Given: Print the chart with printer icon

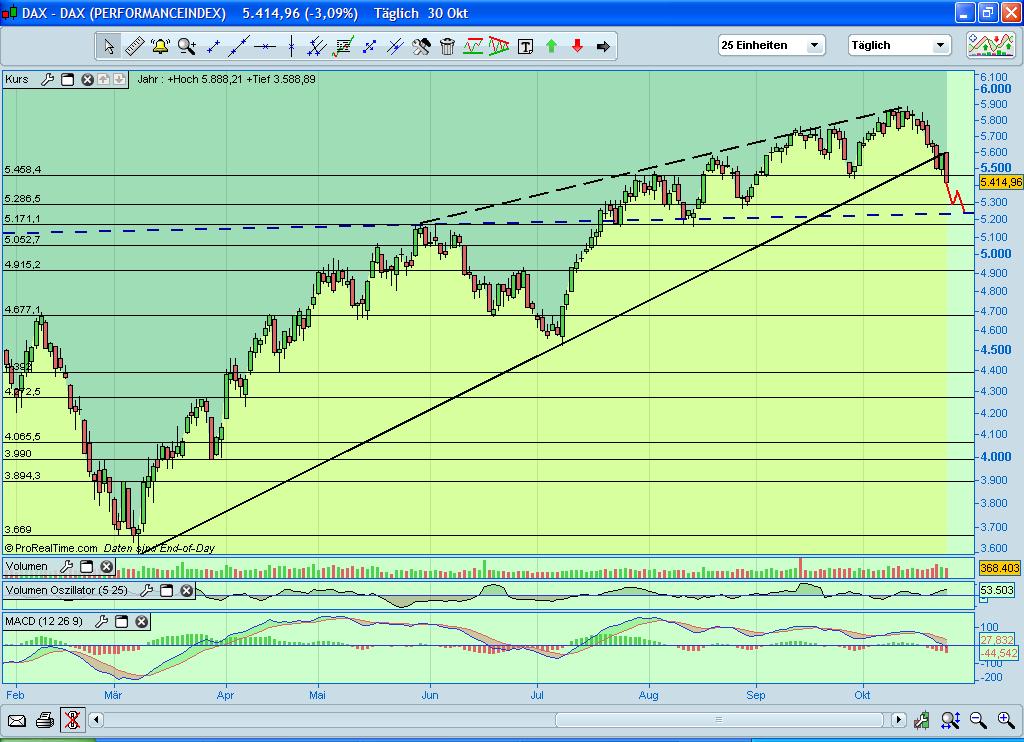Looking at the screenshot, I should click(x=44, y=720).
